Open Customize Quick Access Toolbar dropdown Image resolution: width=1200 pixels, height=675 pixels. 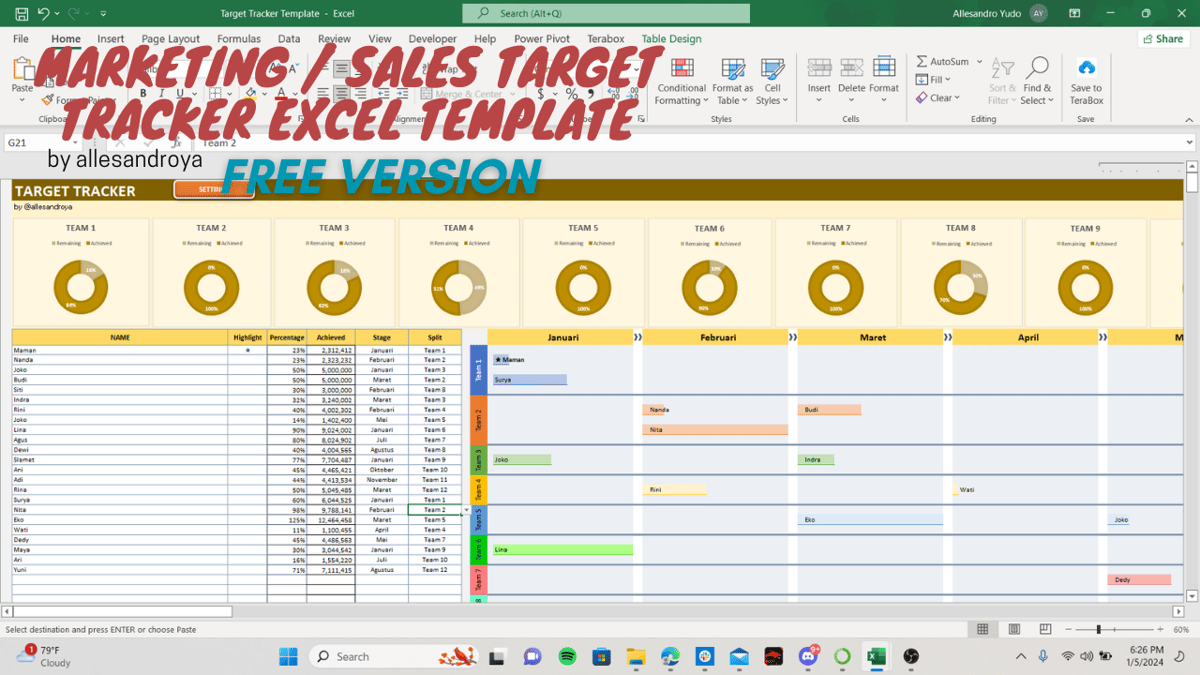tap(101, 14)
